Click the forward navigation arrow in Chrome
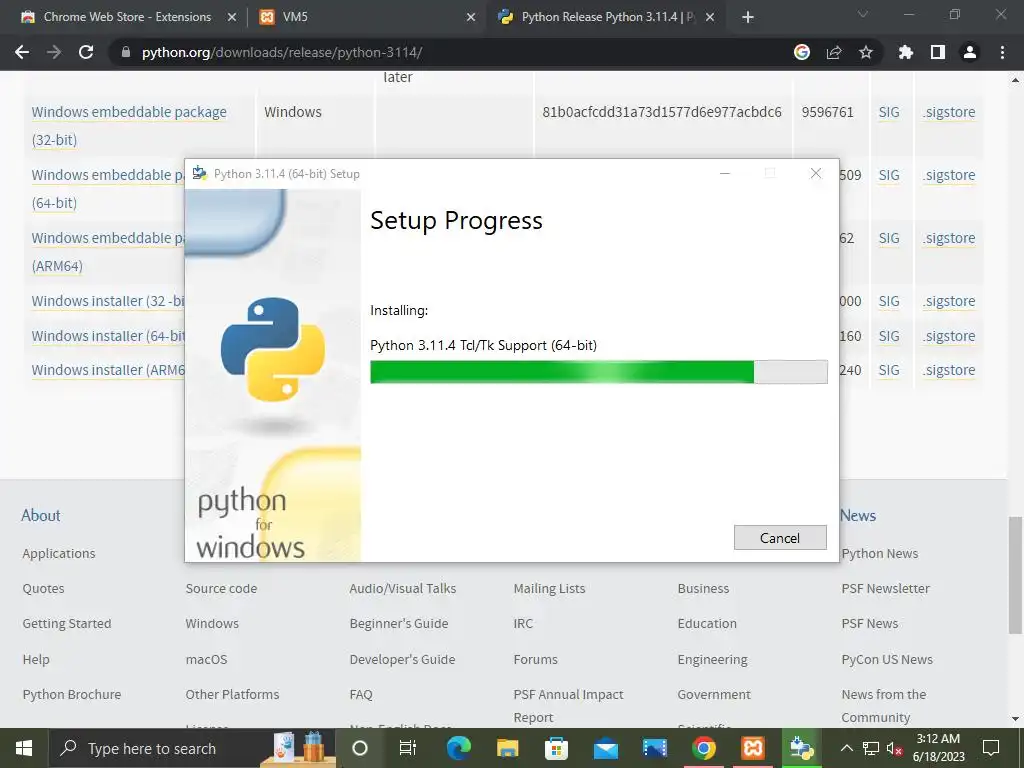Viewport: 1024px width, 768px height. 54,52
